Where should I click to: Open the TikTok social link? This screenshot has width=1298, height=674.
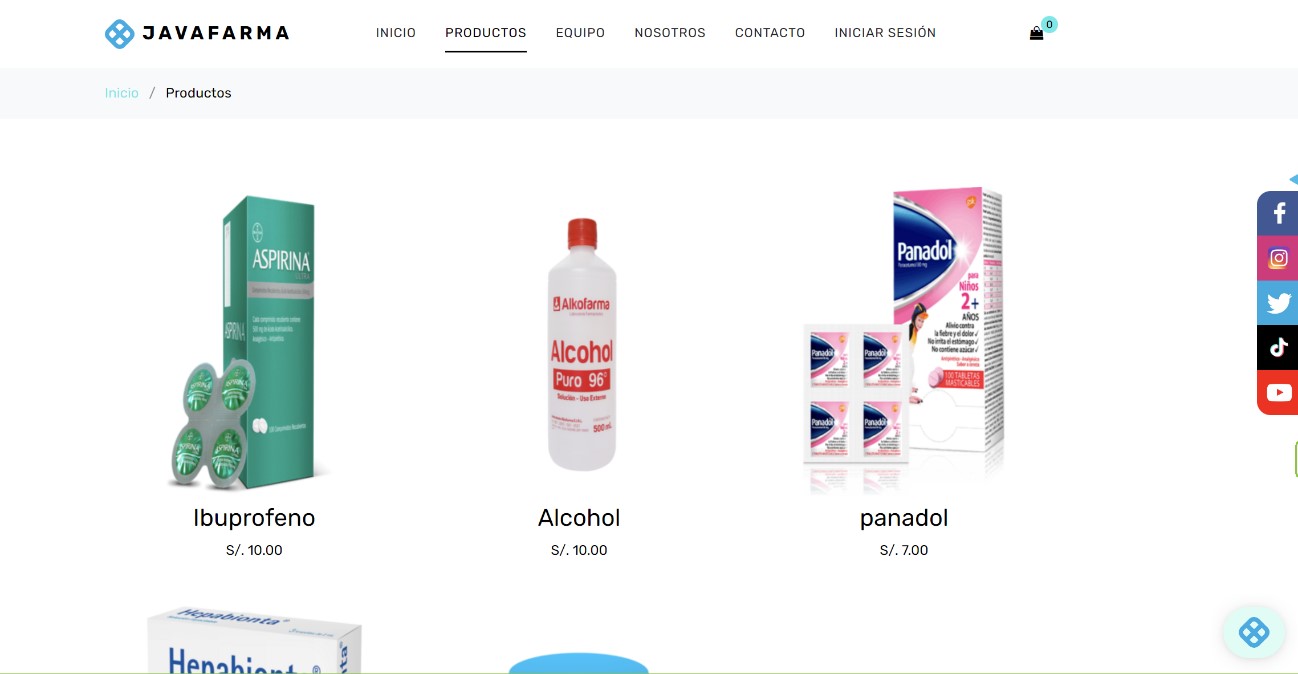click(x=1278, y=347)
